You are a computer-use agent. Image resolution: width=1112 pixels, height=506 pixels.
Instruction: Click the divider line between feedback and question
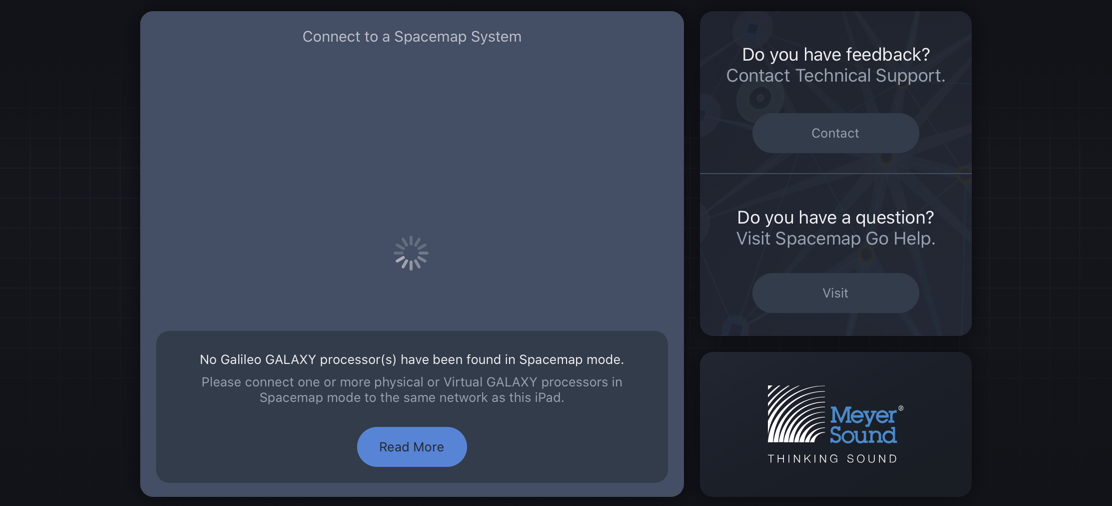click(x=835, y=173)
